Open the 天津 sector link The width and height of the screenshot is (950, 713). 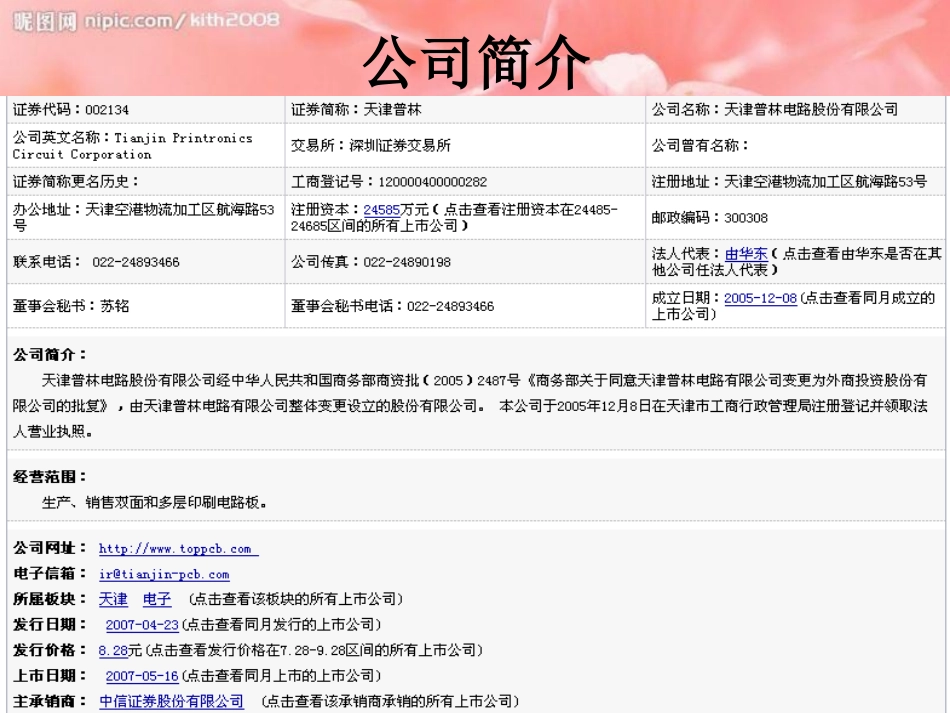(113, 600)
